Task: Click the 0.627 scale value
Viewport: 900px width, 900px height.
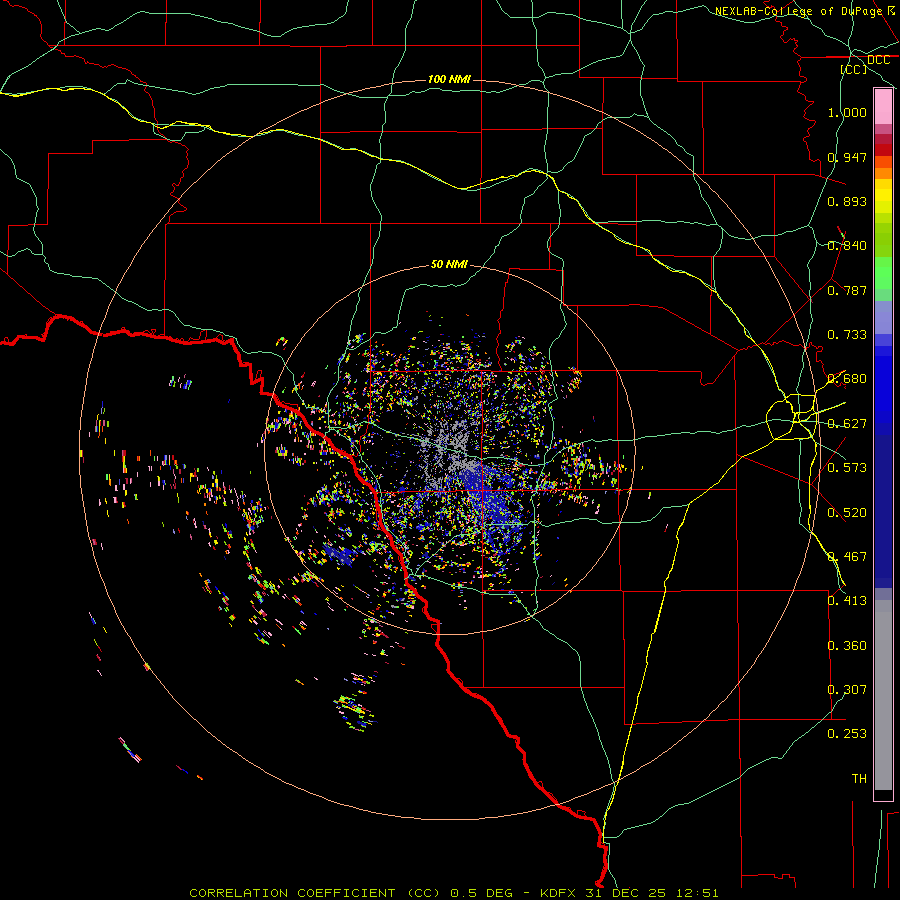Action: coord(847,424)
